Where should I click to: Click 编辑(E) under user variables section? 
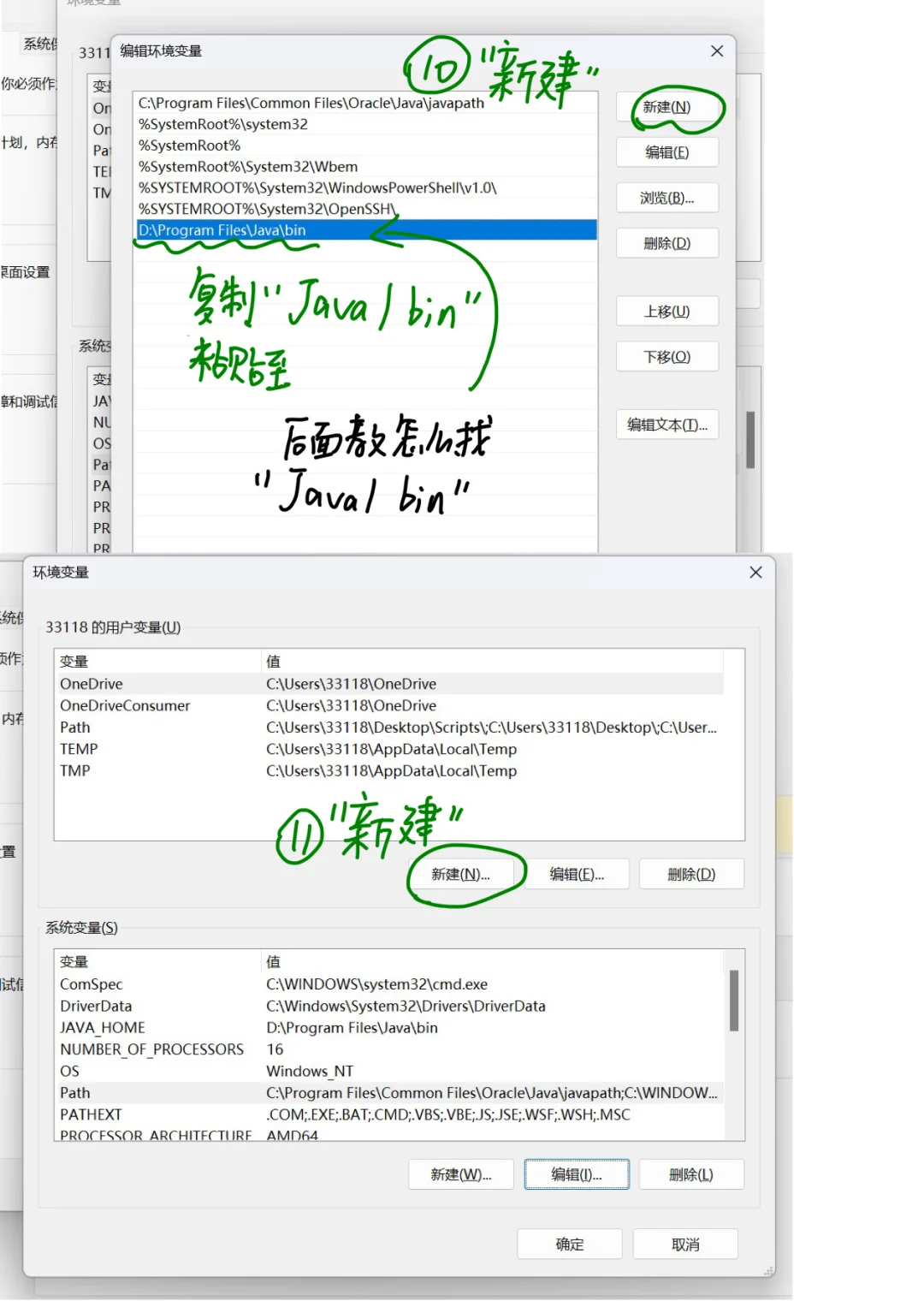click(577, 874)
